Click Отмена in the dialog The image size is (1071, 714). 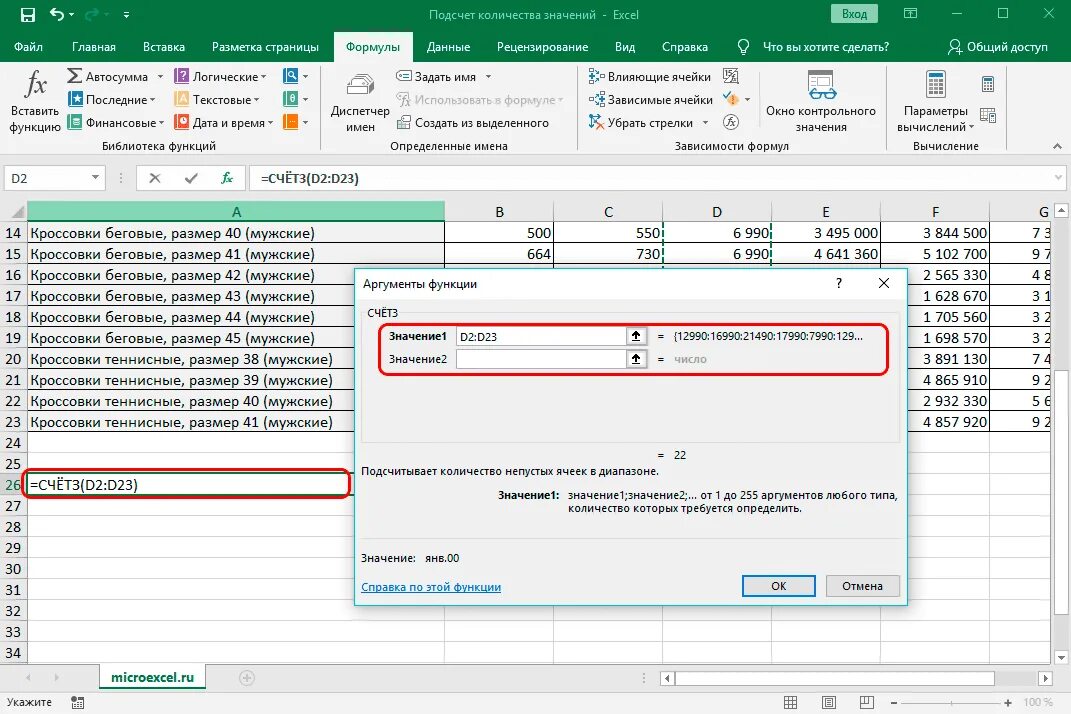point(862,586)
